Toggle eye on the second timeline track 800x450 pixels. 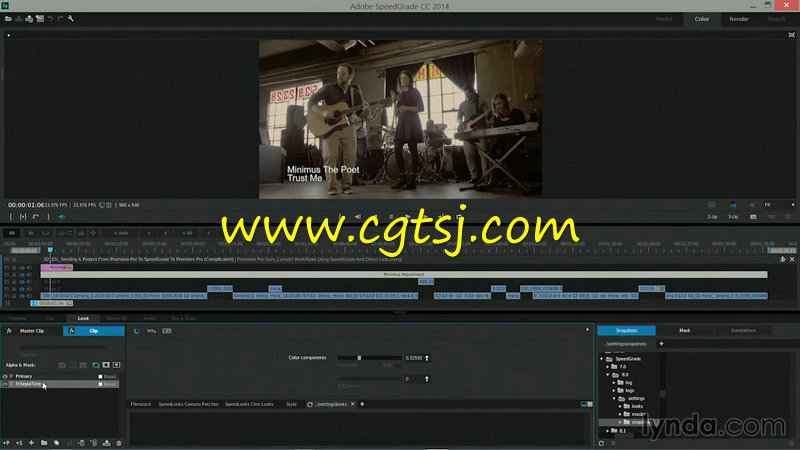pyautogui.click(x=22, y=274)
